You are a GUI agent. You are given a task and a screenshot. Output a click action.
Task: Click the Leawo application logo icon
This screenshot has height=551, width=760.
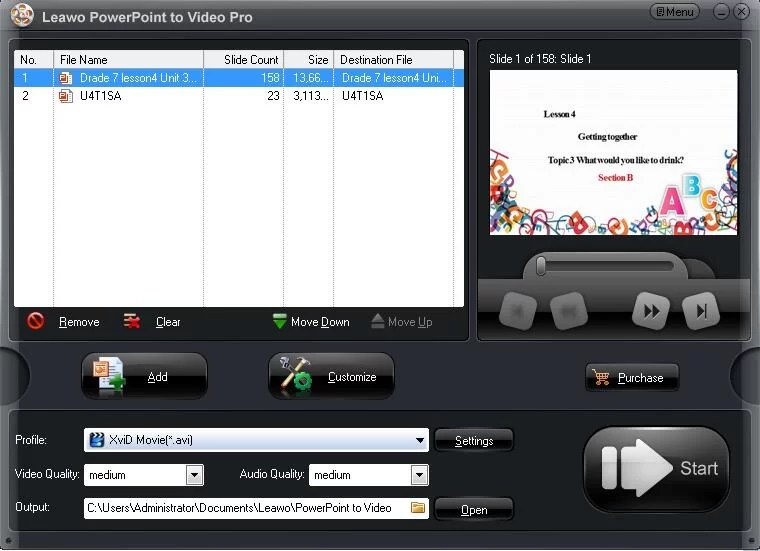tap(22, 15)
